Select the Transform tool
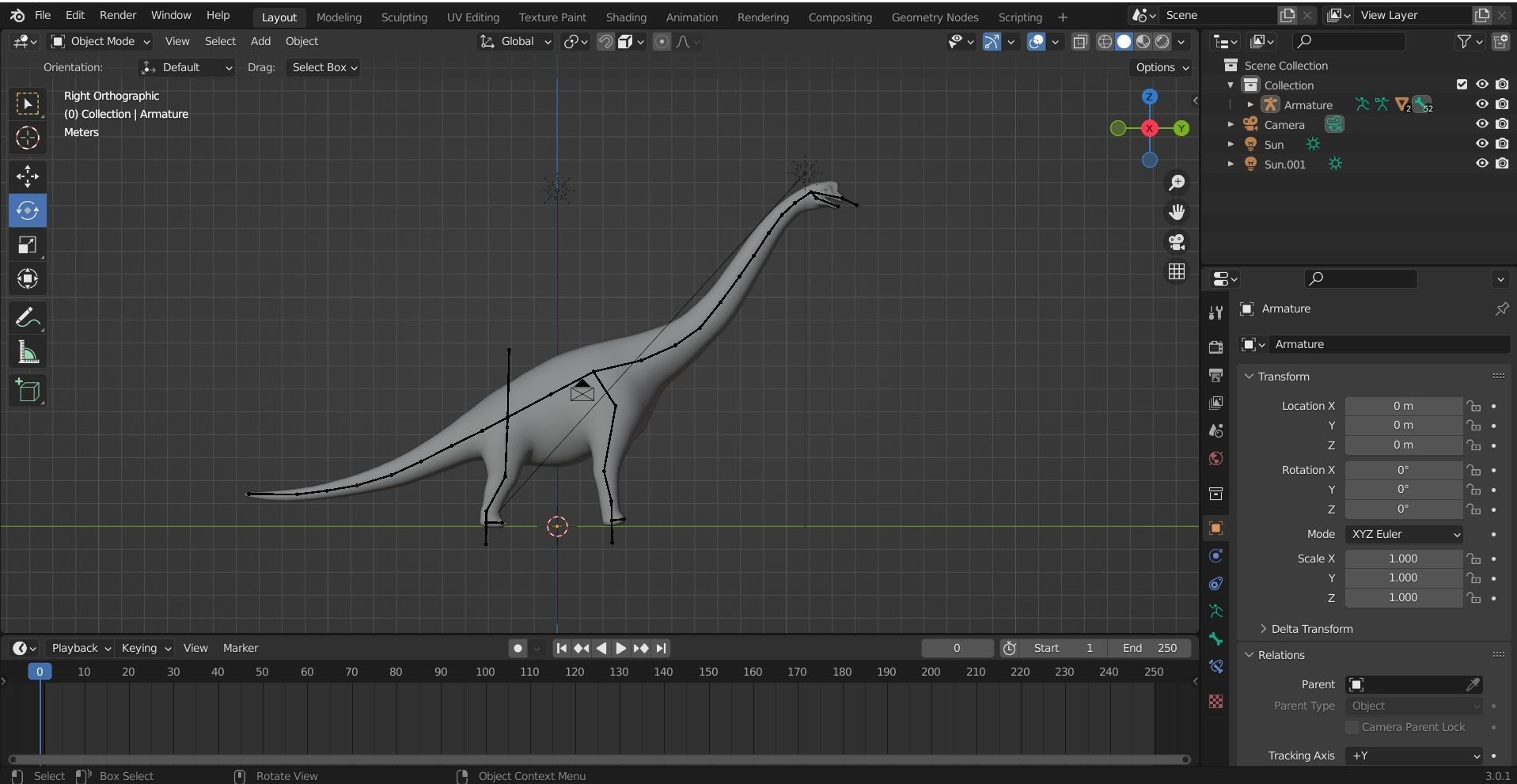The width and height of the screenshot is (1517, 784). [28, 278]
